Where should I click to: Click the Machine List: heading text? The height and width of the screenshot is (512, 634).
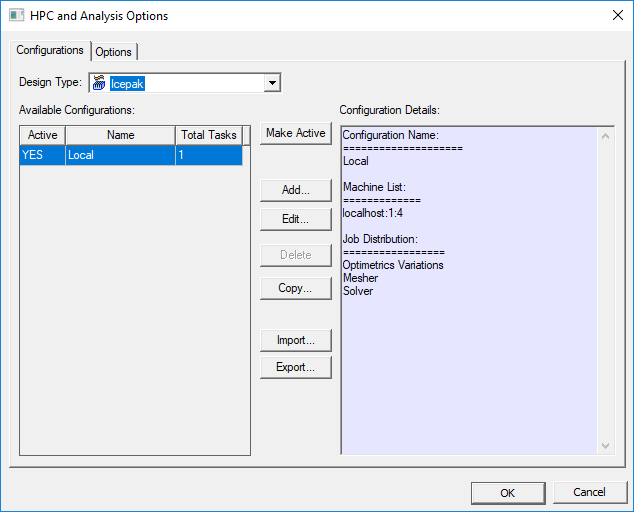[x=374, y=187]
